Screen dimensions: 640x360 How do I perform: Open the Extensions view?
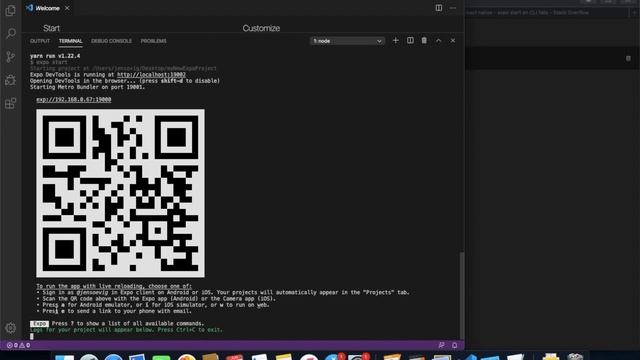11,103
